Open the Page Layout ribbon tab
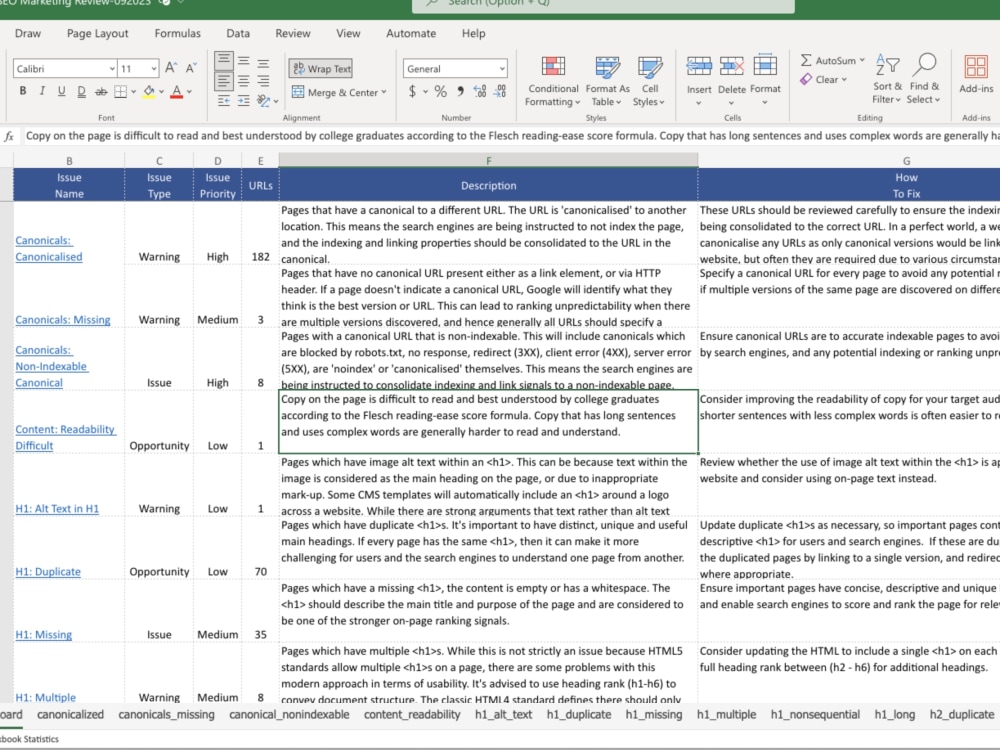The image size is (1000, 750). (98, 33)
